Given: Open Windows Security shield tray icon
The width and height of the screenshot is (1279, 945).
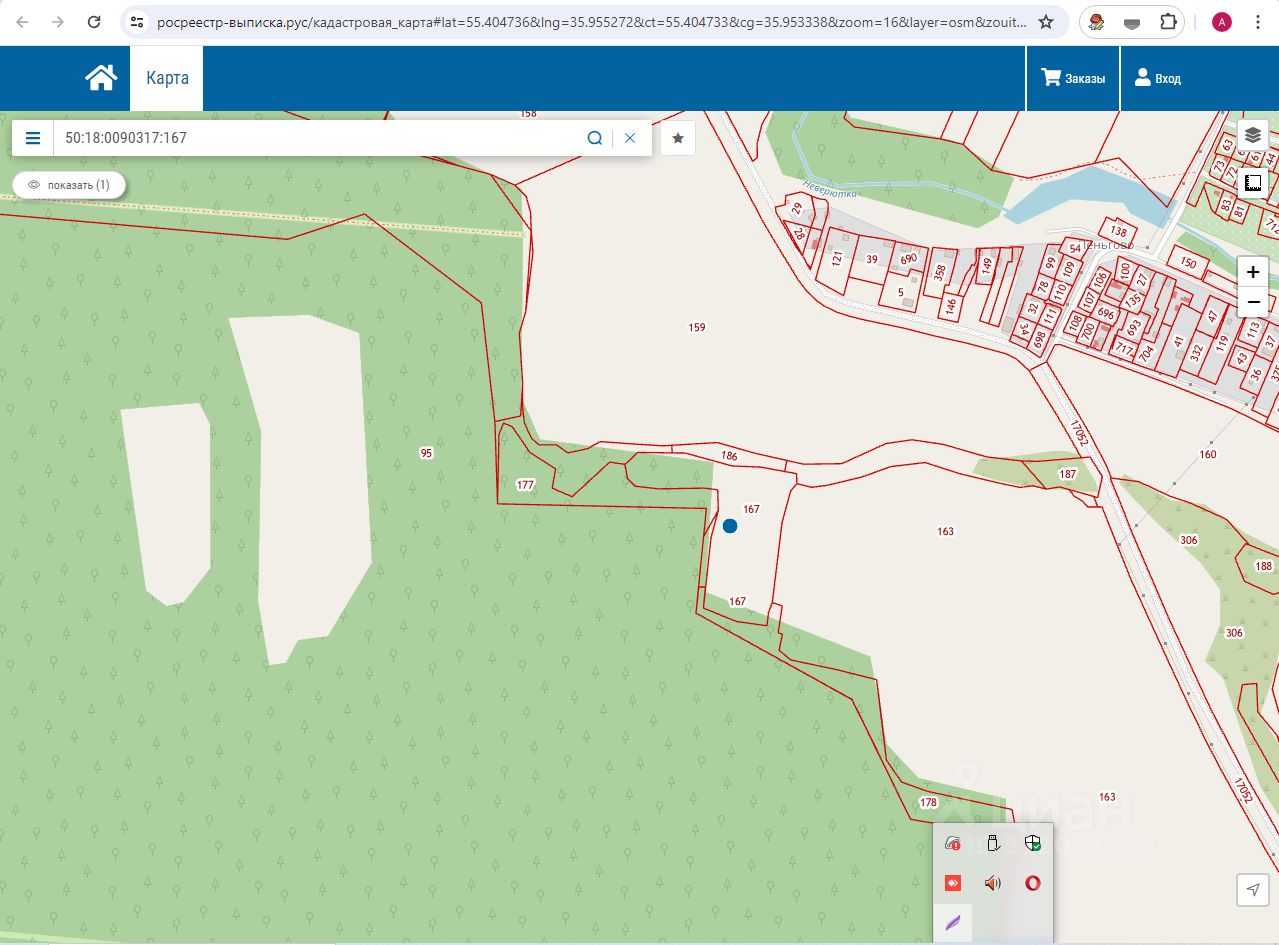Looking at the screenshot, I should 1033,843.
